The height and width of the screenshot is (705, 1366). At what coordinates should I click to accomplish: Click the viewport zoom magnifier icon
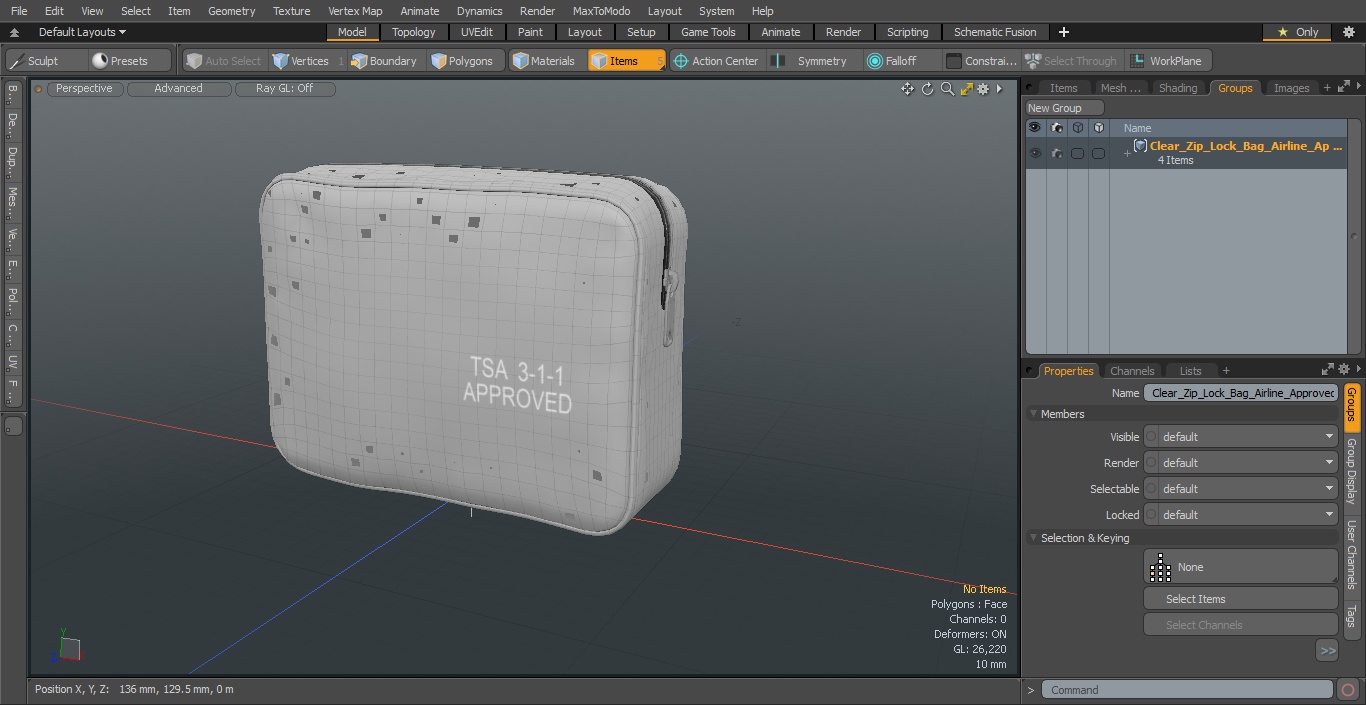coord(947,89)
